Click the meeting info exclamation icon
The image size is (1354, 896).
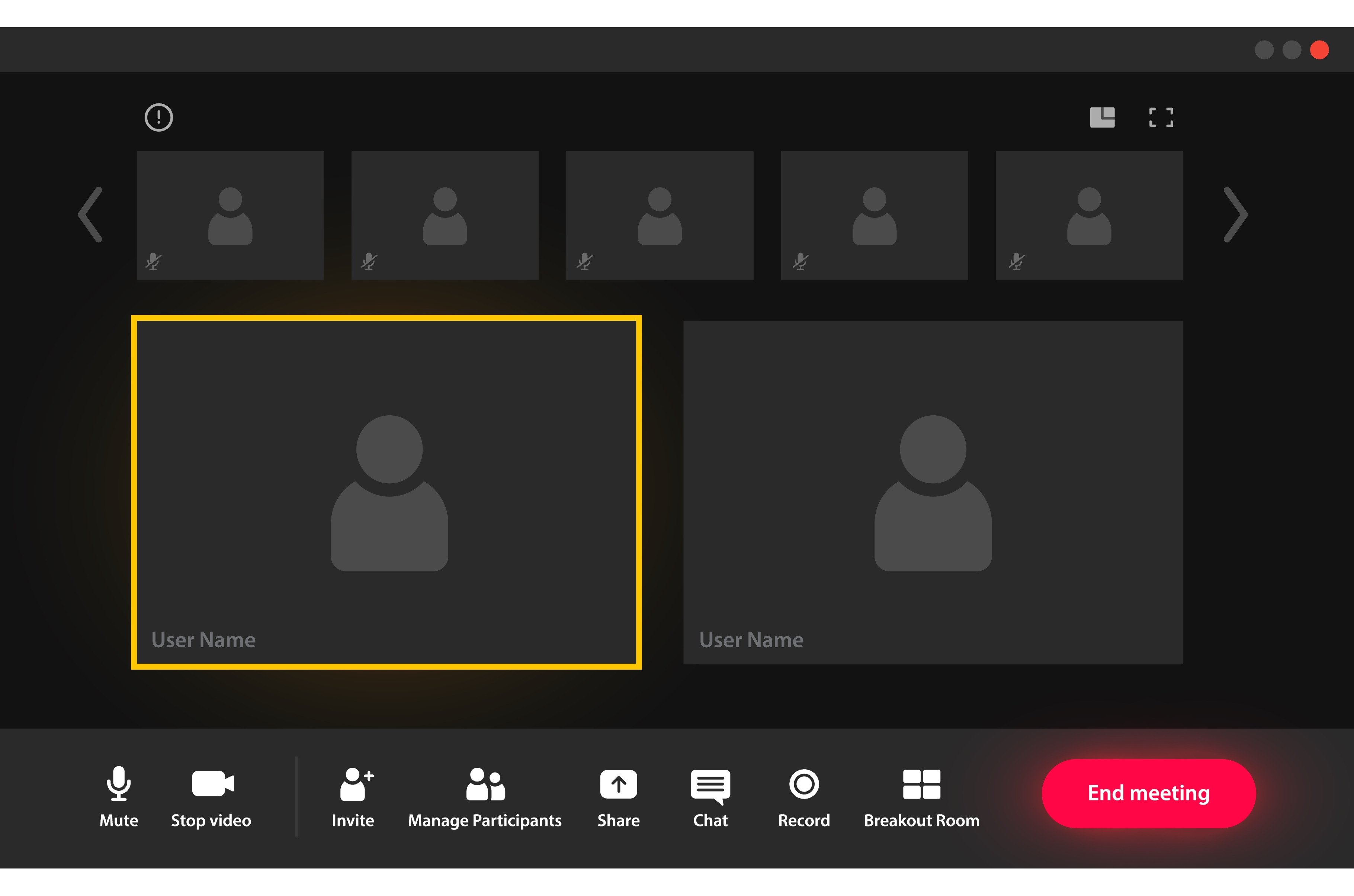(x=159, y=118)
